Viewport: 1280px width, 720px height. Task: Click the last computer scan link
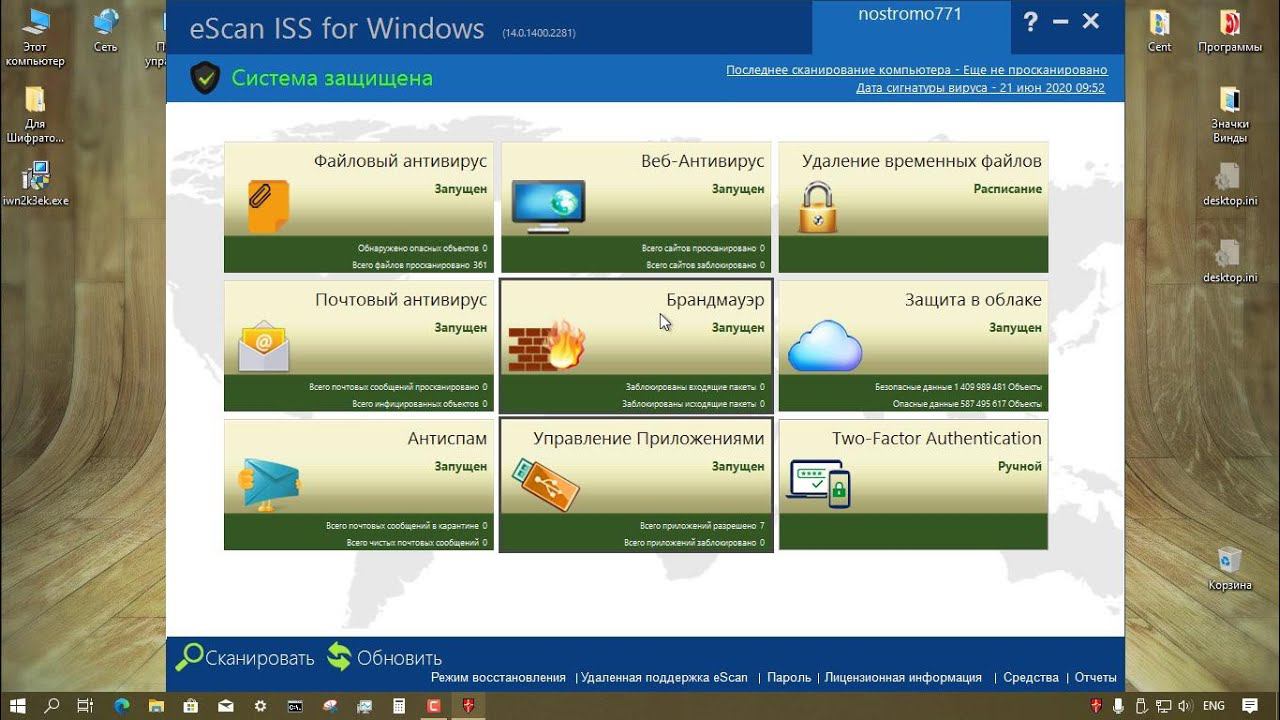pyautogui.click(x=917, y=70)
